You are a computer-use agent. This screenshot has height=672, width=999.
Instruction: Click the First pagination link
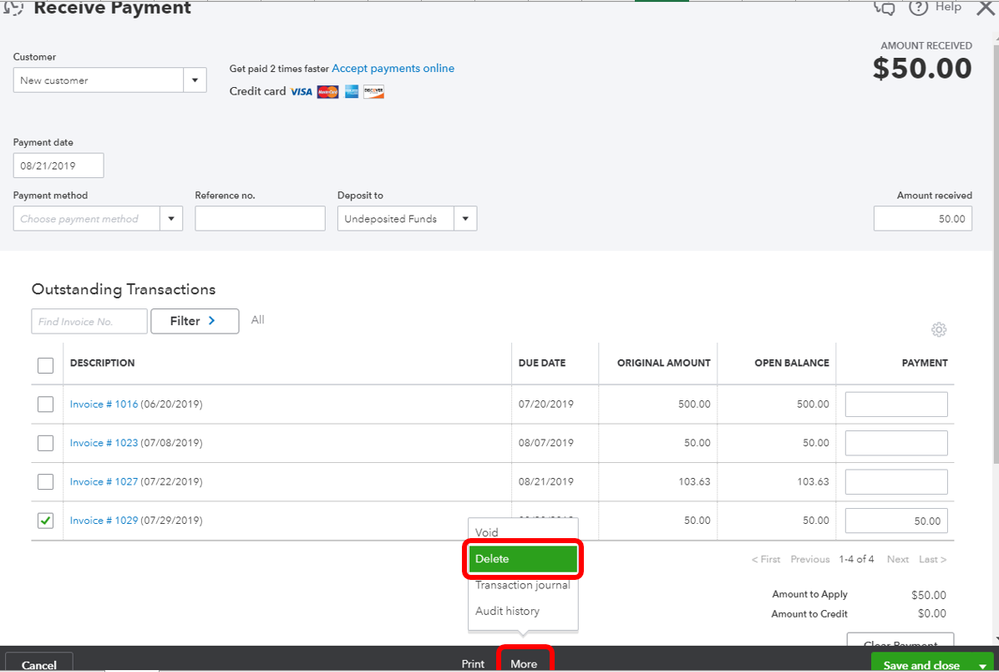click(766, 559)
